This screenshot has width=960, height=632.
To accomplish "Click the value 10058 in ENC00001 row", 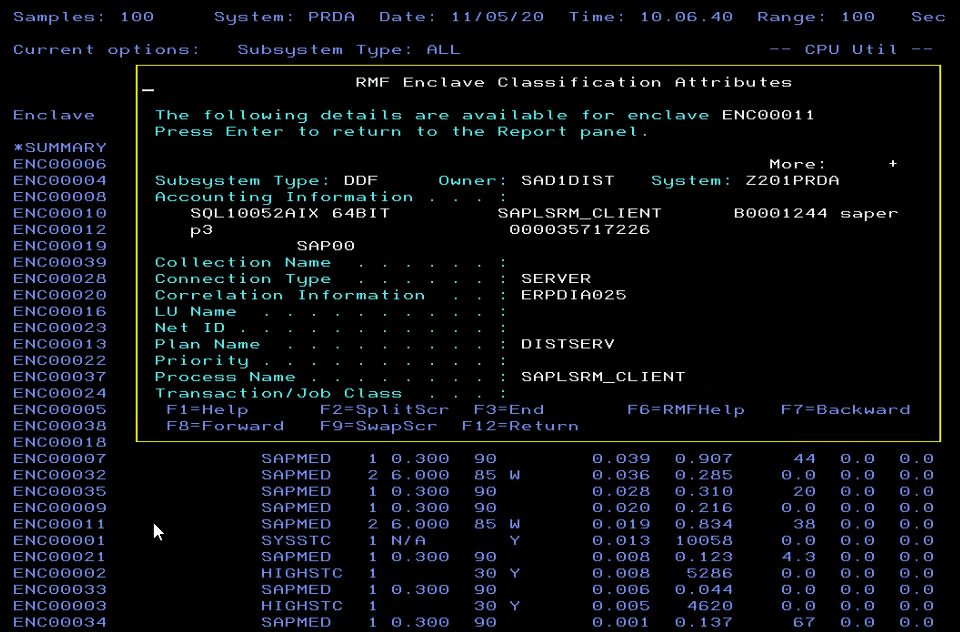I will click(704, 541).
